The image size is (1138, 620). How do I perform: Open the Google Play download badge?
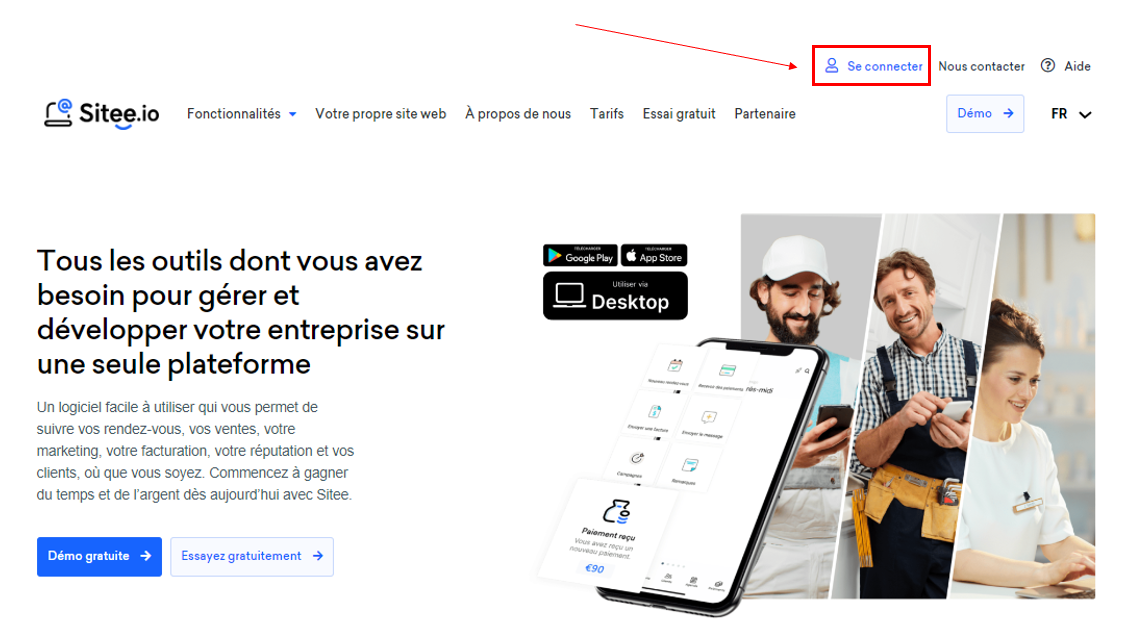(x=580, y=256)
